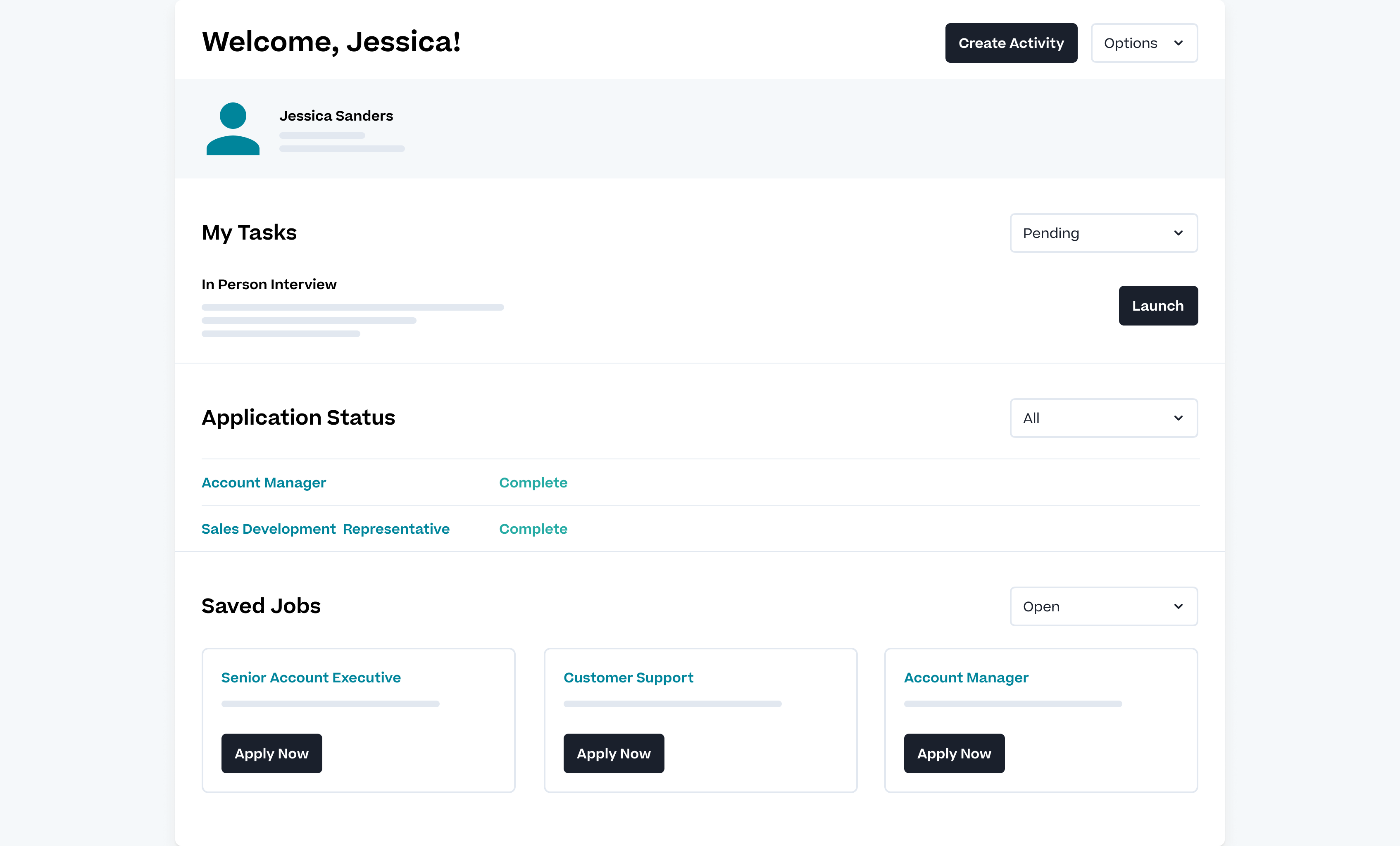This screenshot has height=846, width=1400.
Task: View the Senior Account Executive job posting
Action: pos(310,677)
